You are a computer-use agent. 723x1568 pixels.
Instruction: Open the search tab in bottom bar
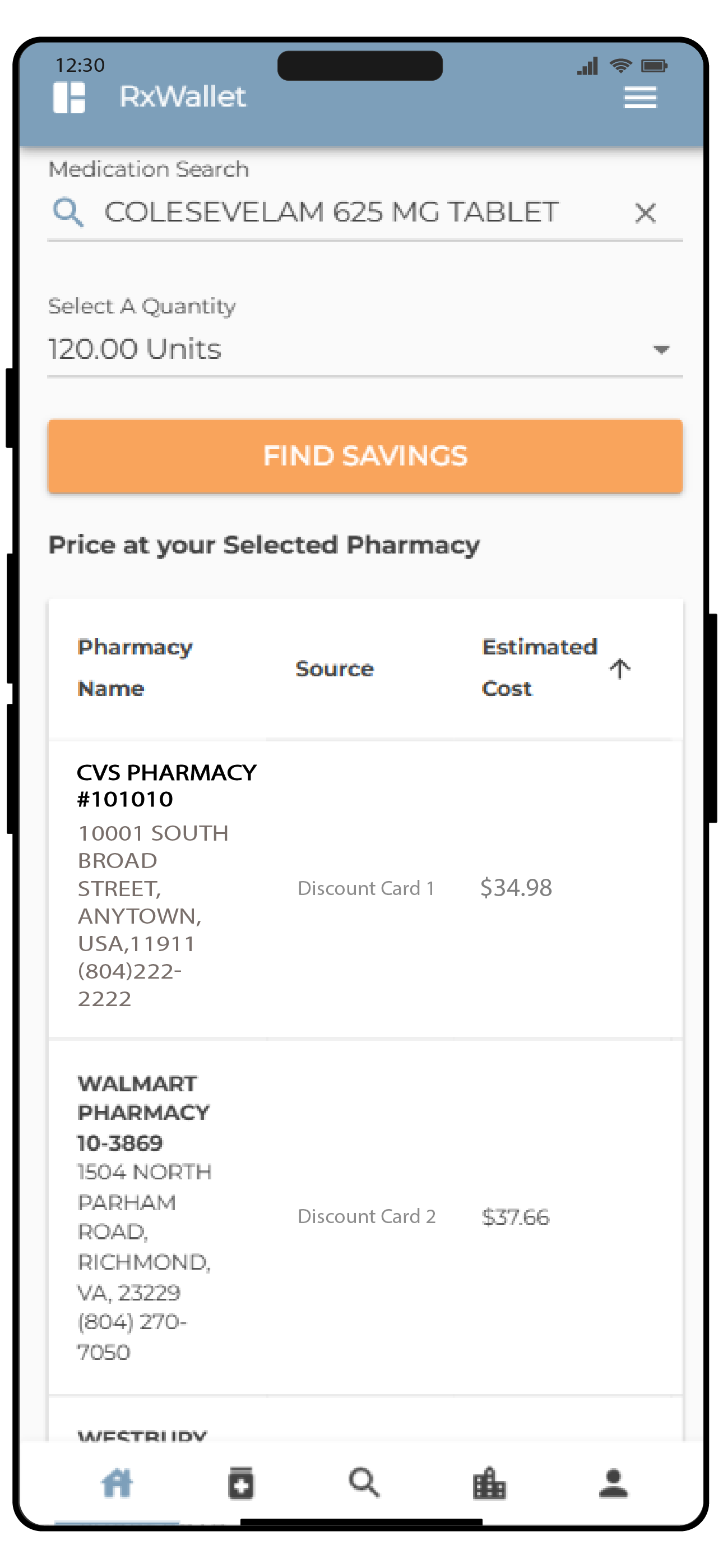coord(364,1482)
